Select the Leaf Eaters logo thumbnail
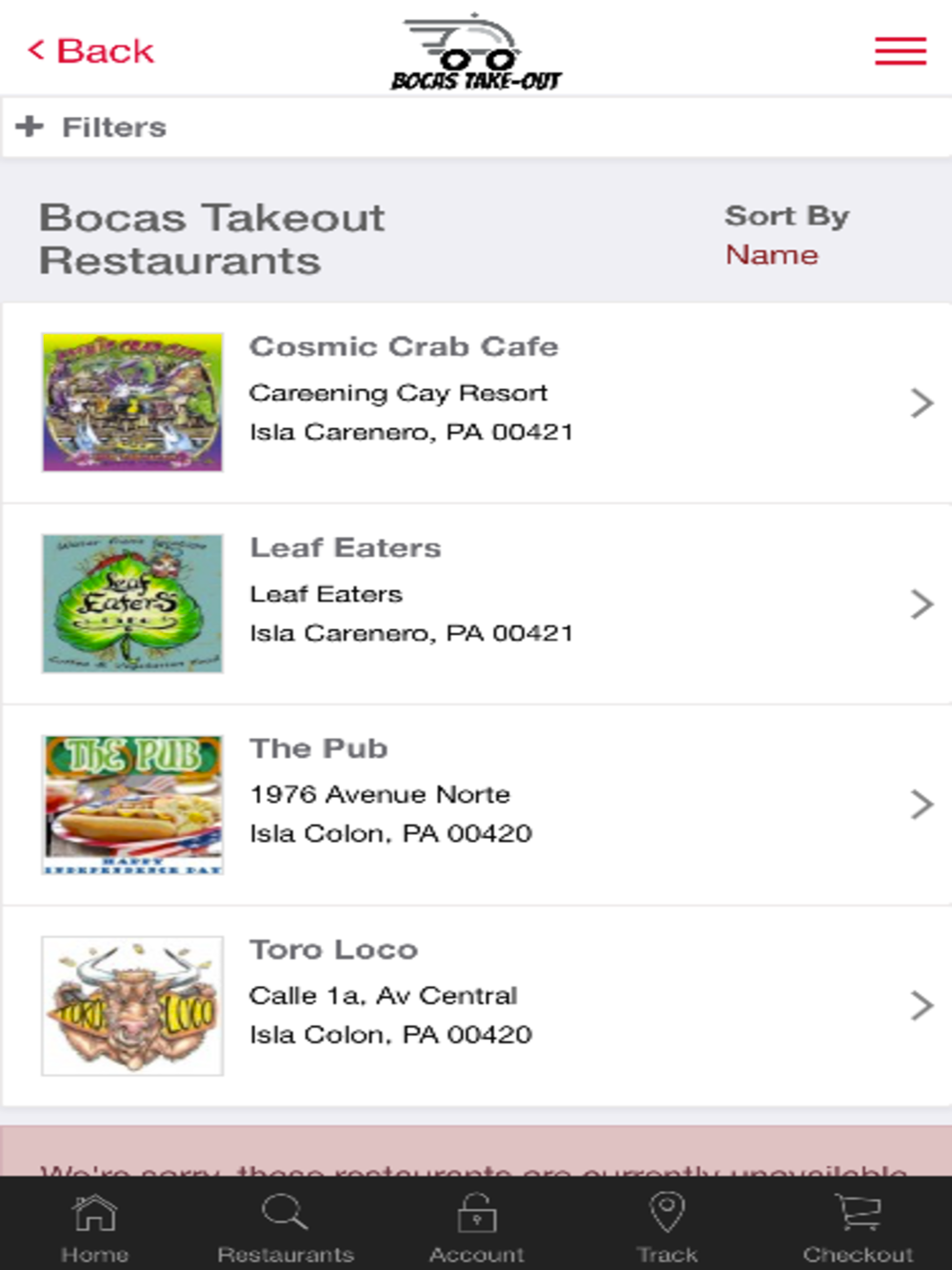The image size is (952, 1270). click(132, 604)
